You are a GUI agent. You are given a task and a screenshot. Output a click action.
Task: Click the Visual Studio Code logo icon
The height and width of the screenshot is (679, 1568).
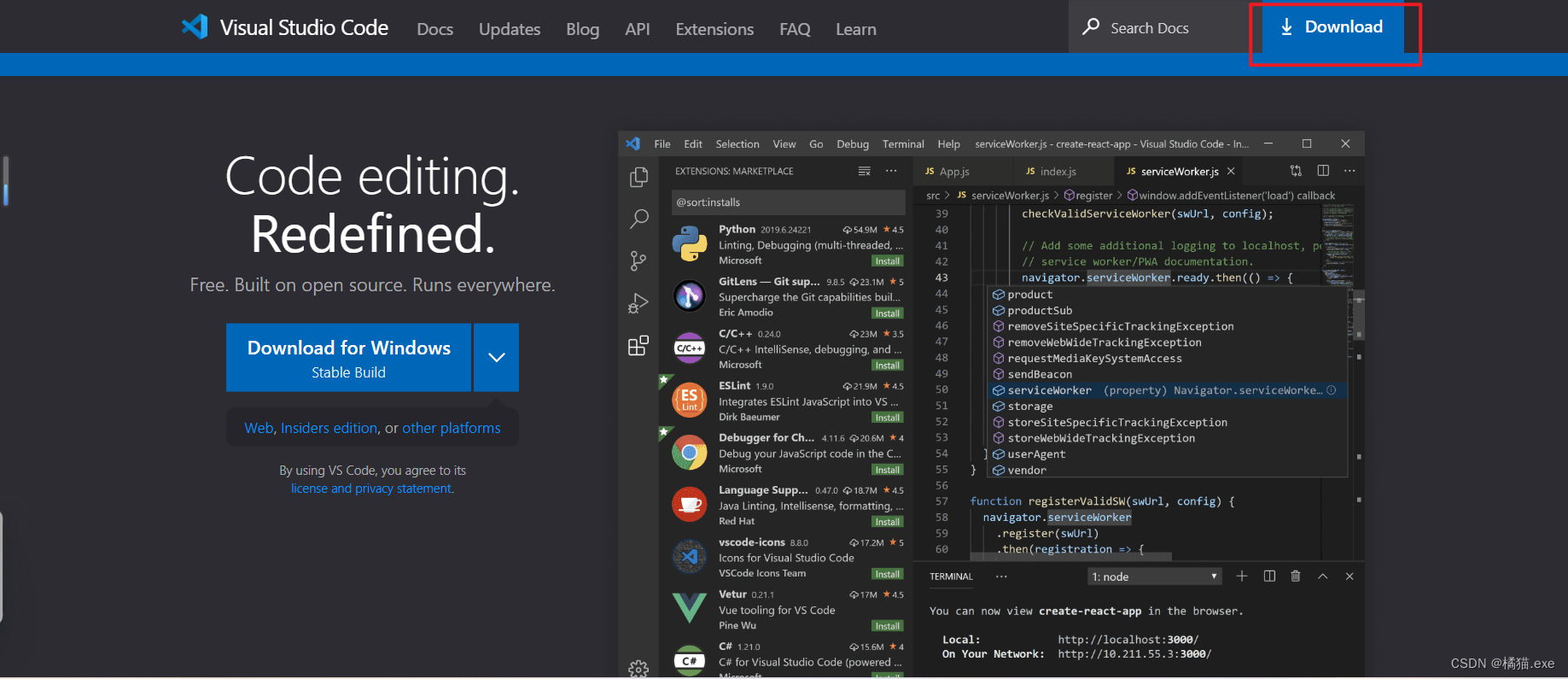[x=195, y=26]
